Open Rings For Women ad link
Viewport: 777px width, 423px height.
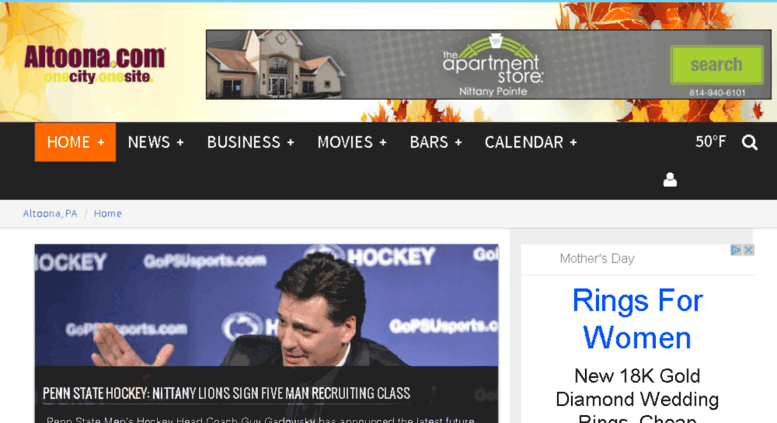pos(637,319)
